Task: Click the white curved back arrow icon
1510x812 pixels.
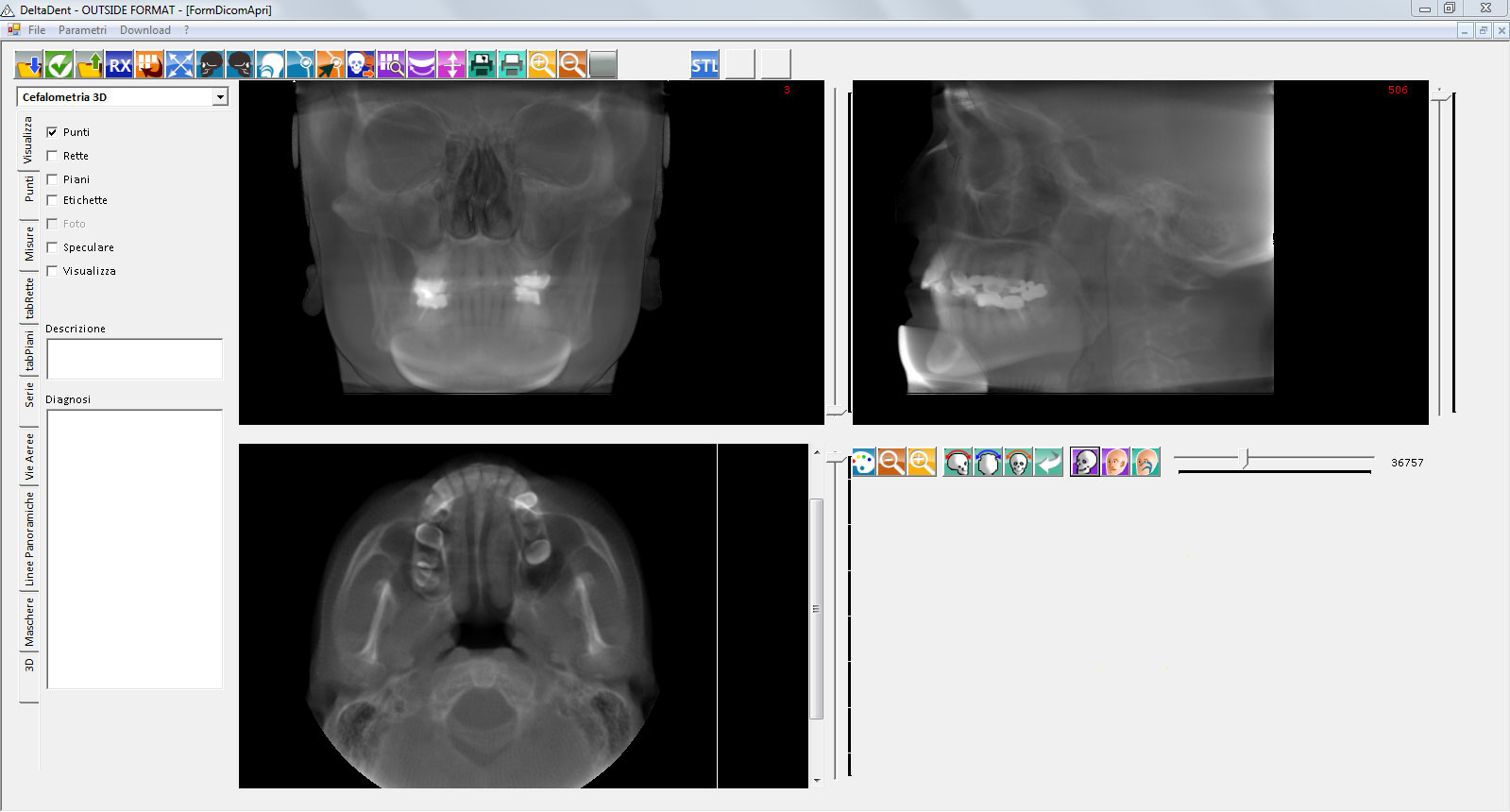Action: (1048, 462)
